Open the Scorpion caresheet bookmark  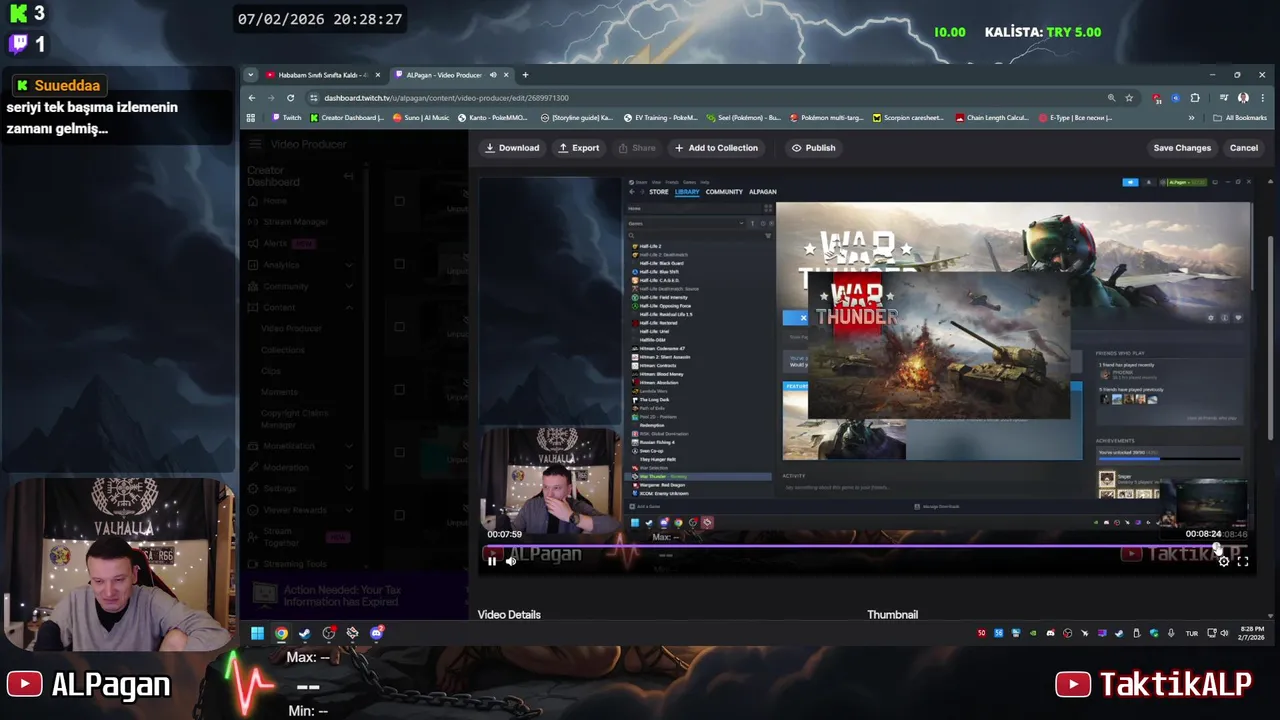click(908, 118)
